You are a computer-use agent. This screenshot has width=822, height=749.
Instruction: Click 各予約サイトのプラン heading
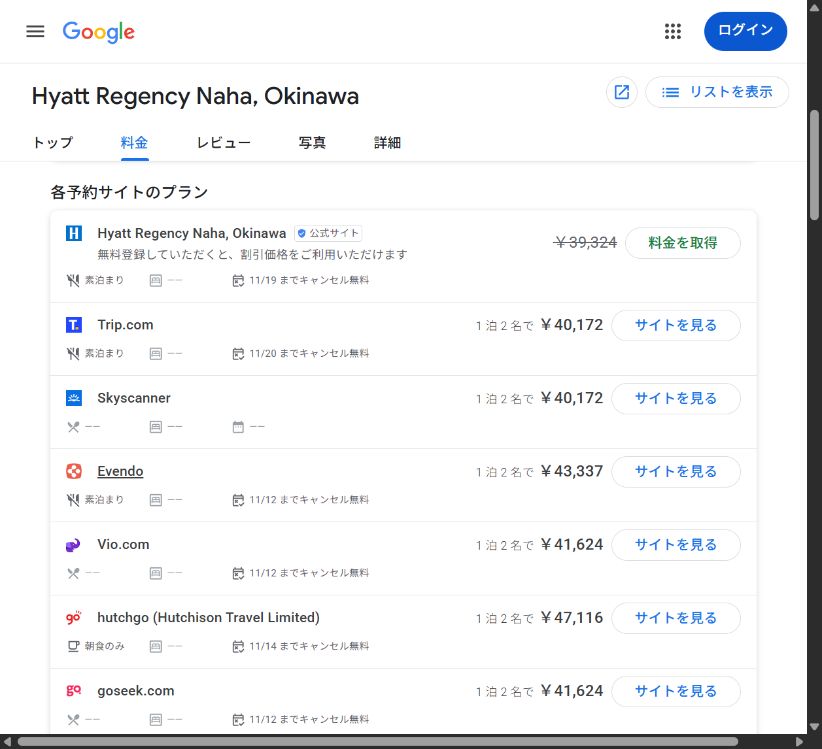pos(129,192)
